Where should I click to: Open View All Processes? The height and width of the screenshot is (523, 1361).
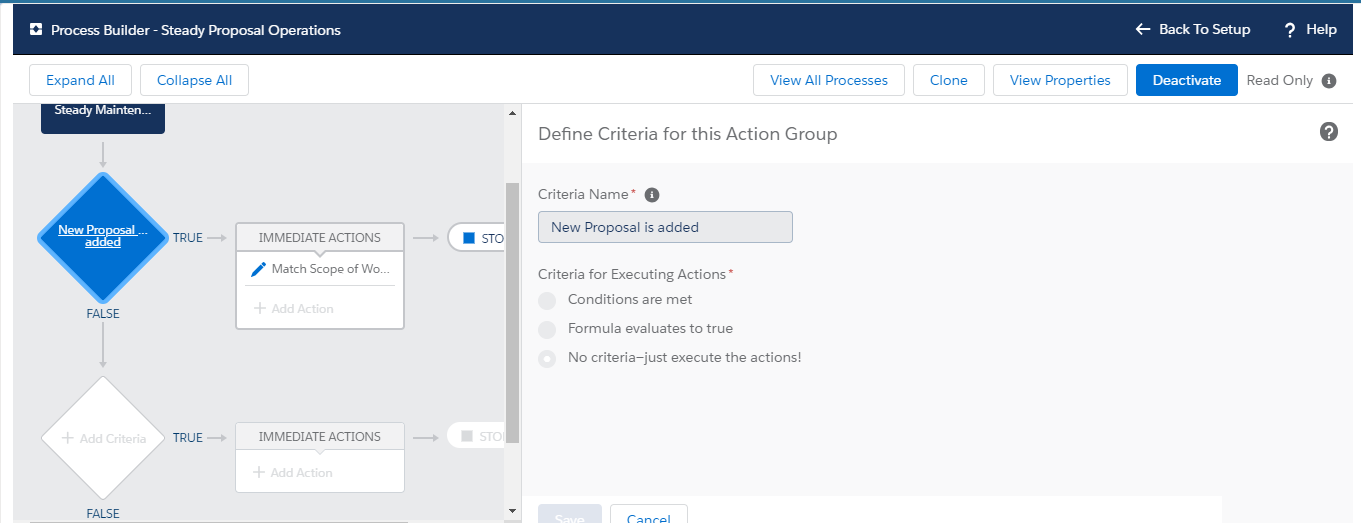tap(828, 81)
